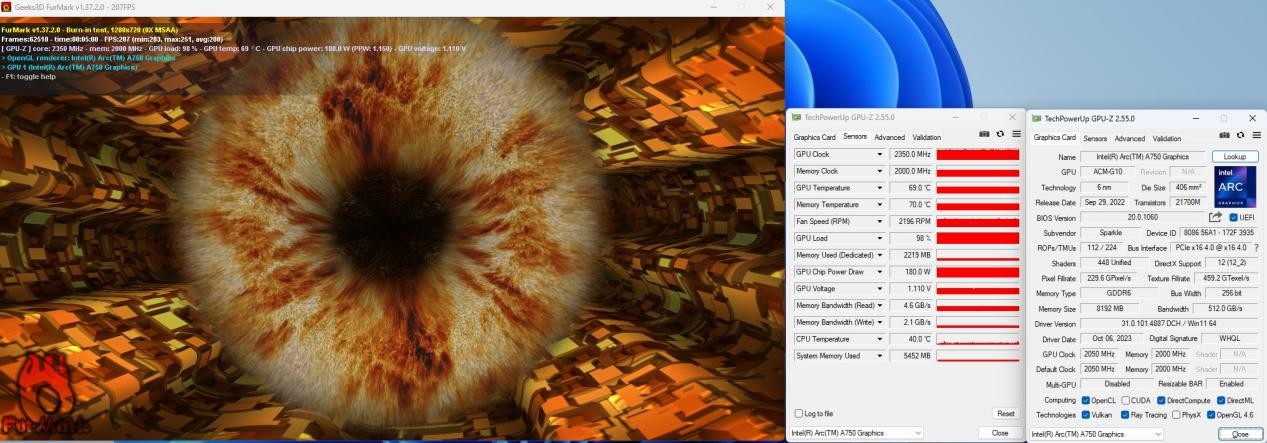The height and width of the screenshot is (443, 1267).
Task: Click GPU-Z app icon in Graphics Card title bar
Action: [x=1037, y=117]
